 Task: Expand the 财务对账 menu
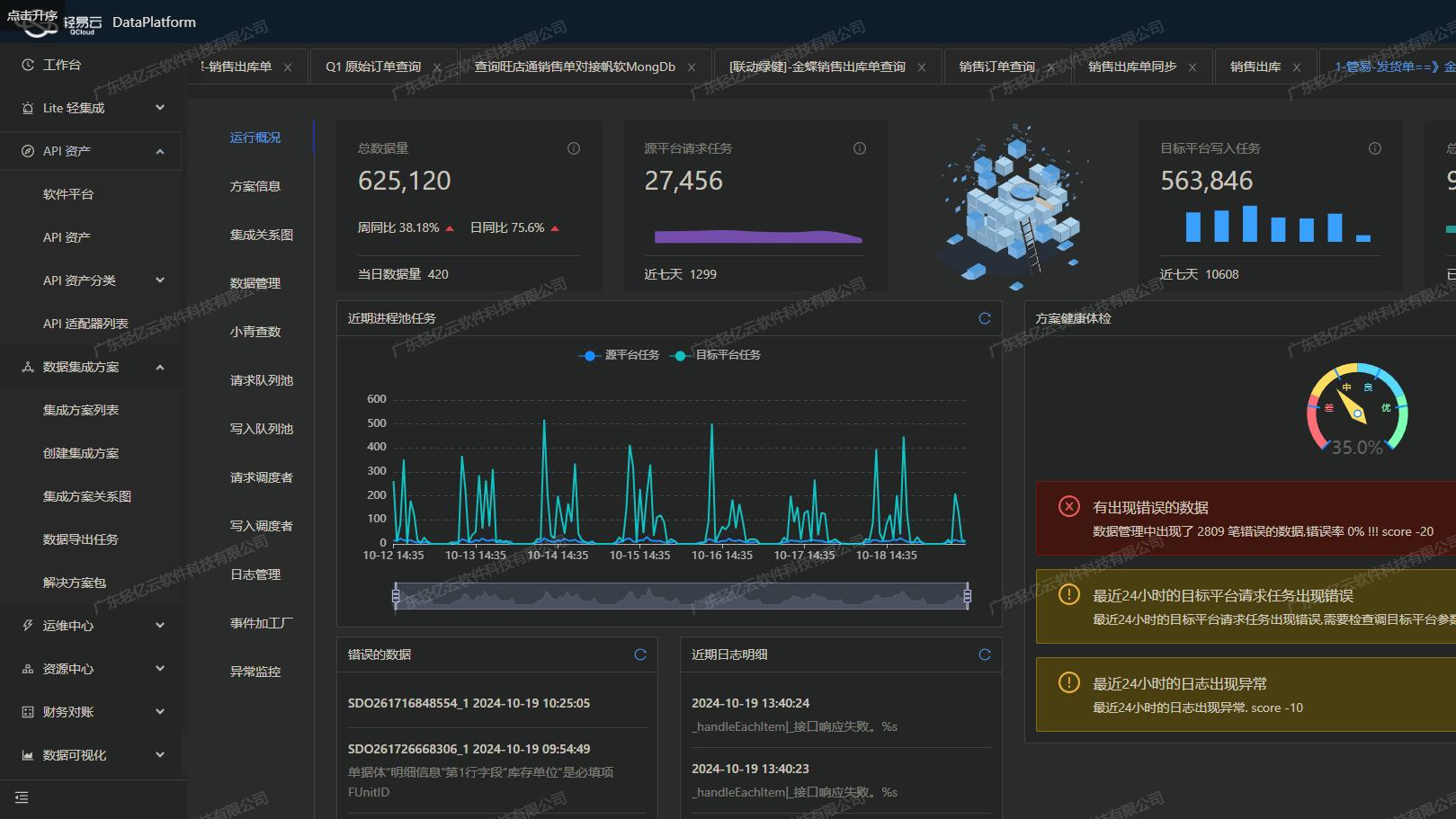click(x=160, y=712)
